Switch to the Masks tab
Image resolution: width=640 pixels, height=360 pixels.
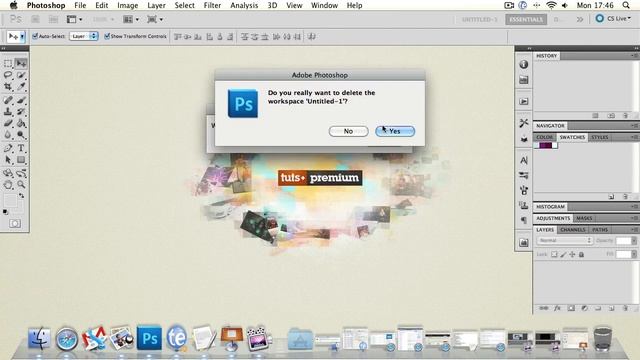tap(584, 218)
